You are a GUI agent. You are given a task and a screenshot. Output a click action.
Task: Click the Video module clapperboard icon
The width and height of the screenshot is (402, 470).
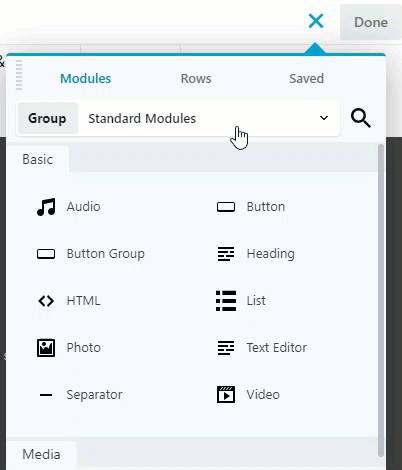pyautogui.click(x=226, y=395)
